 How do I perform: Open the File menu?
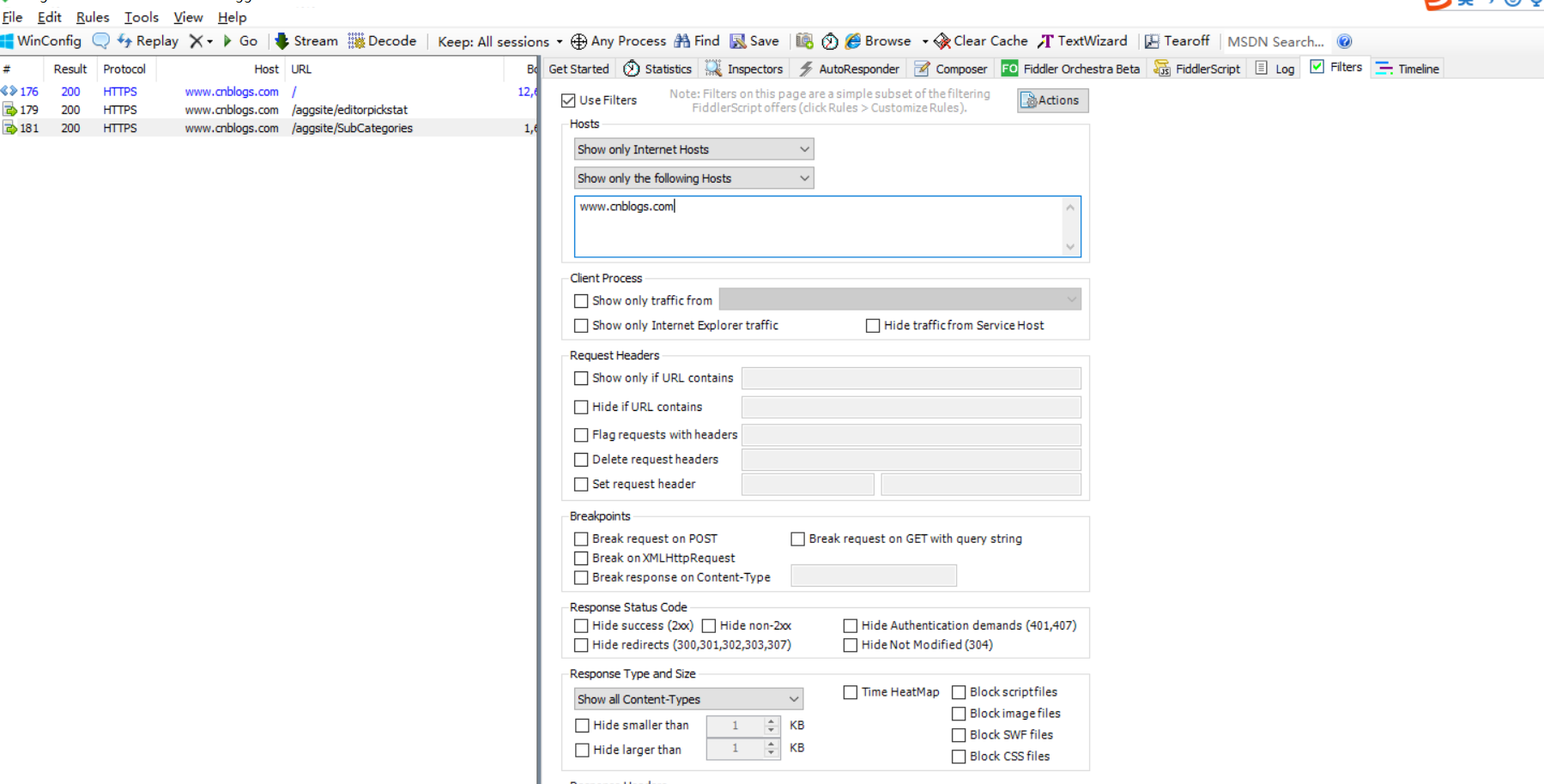click(12, 17)
